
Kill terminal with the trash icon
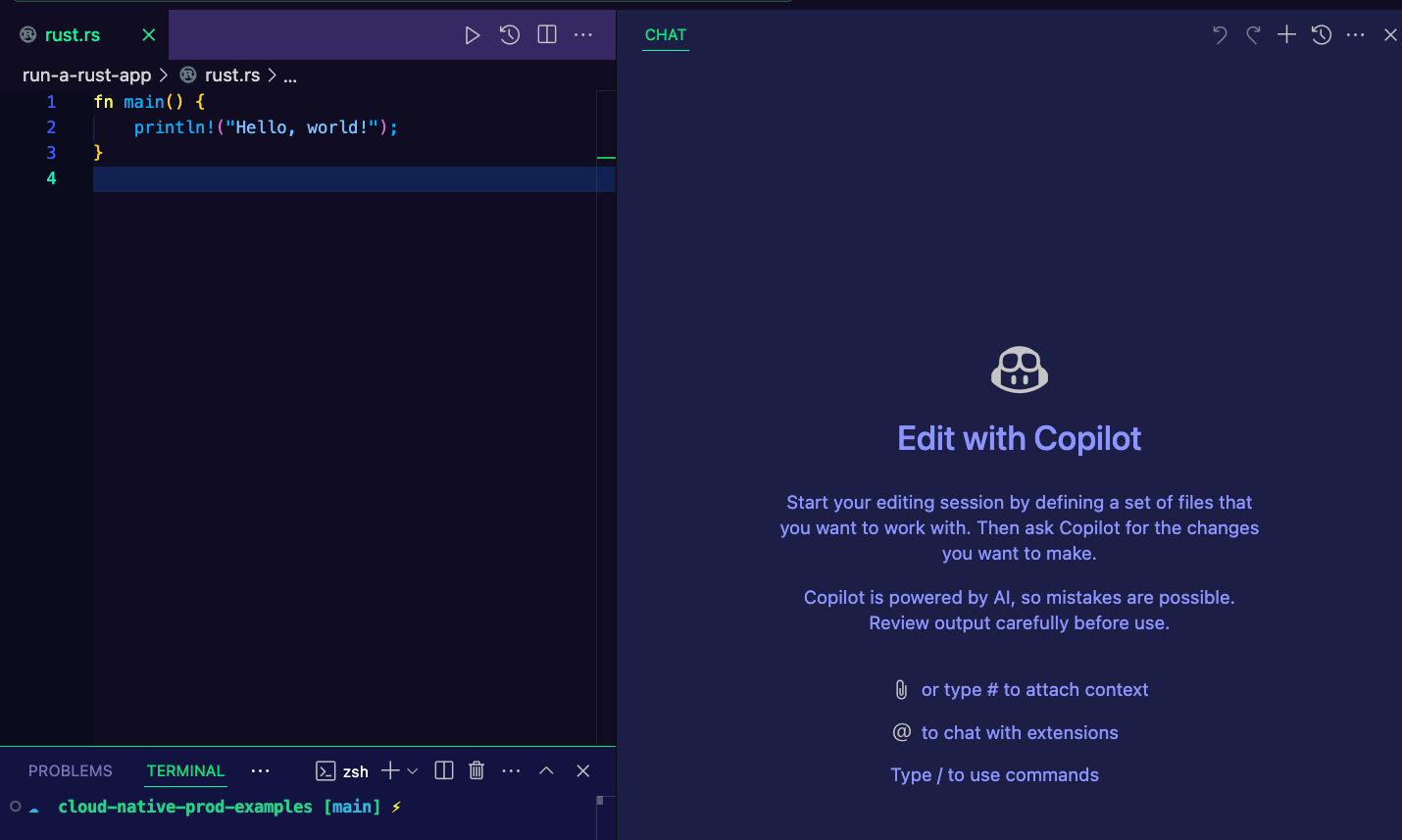[476, 770]
